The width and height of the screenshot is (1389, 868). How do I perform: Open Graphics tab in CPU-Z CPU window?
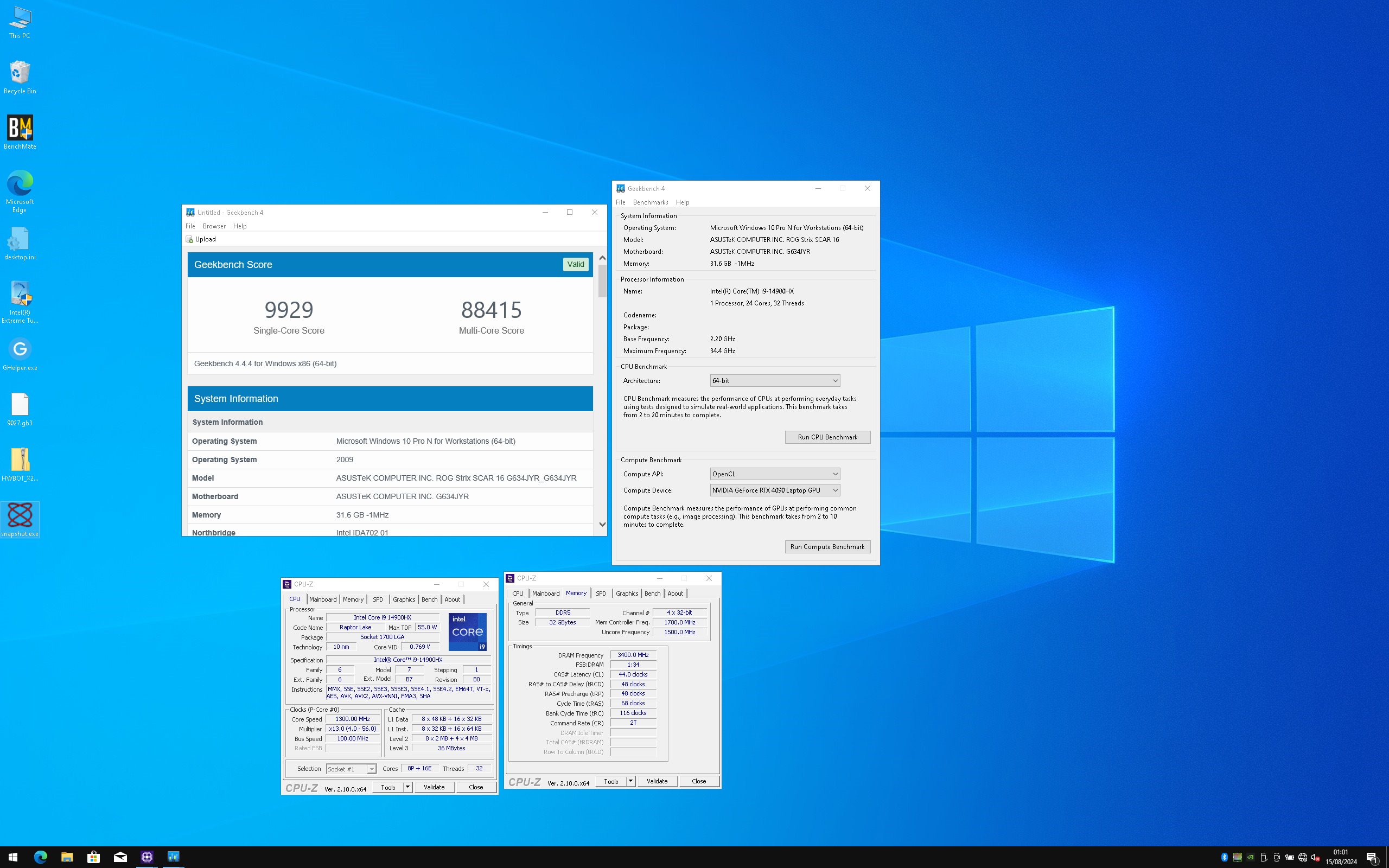[x=404, y=599]
